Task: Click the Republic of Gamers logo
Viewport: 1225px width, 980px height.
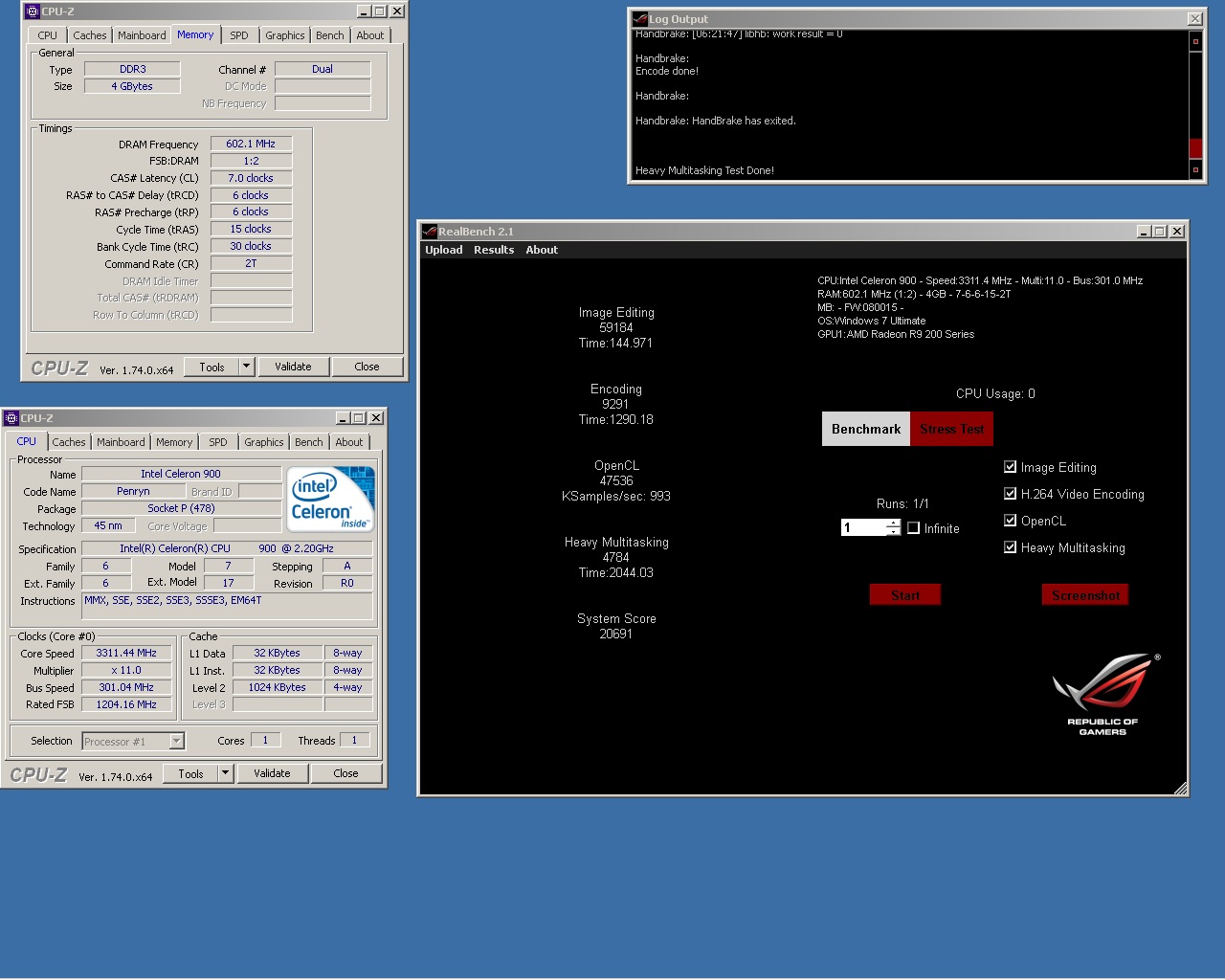Action: pos(1104,695)
